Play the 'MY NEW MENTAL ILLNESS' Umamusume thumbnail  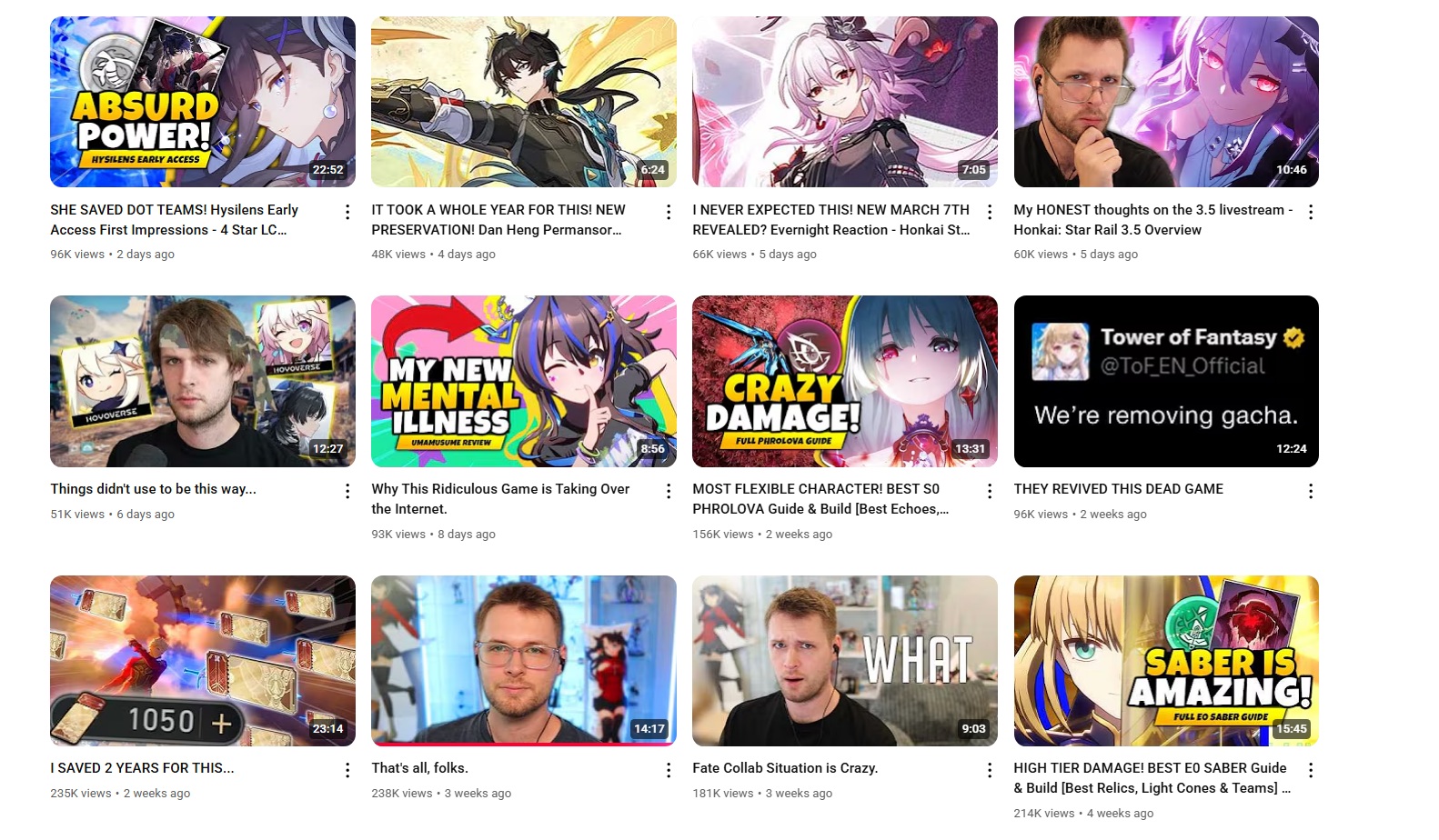[x=524, y=381]
